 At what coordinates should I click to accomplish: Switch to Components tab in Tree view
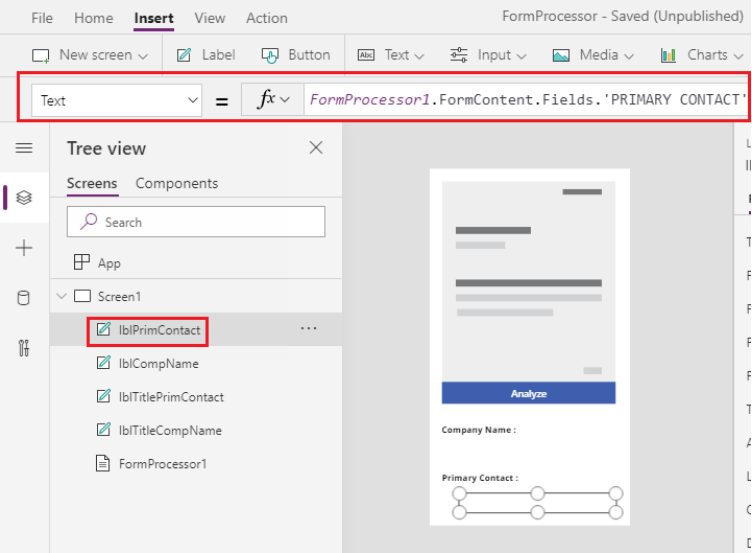click(176, 183)
